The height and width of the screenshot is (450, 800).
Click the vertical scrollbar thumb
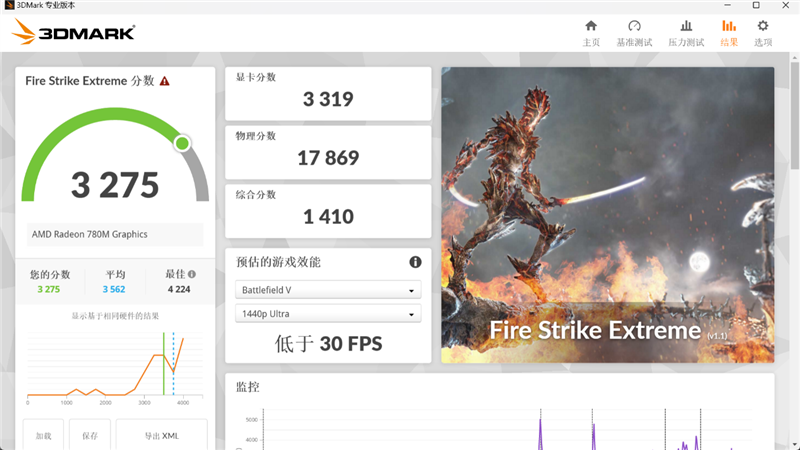coord(795,115)
